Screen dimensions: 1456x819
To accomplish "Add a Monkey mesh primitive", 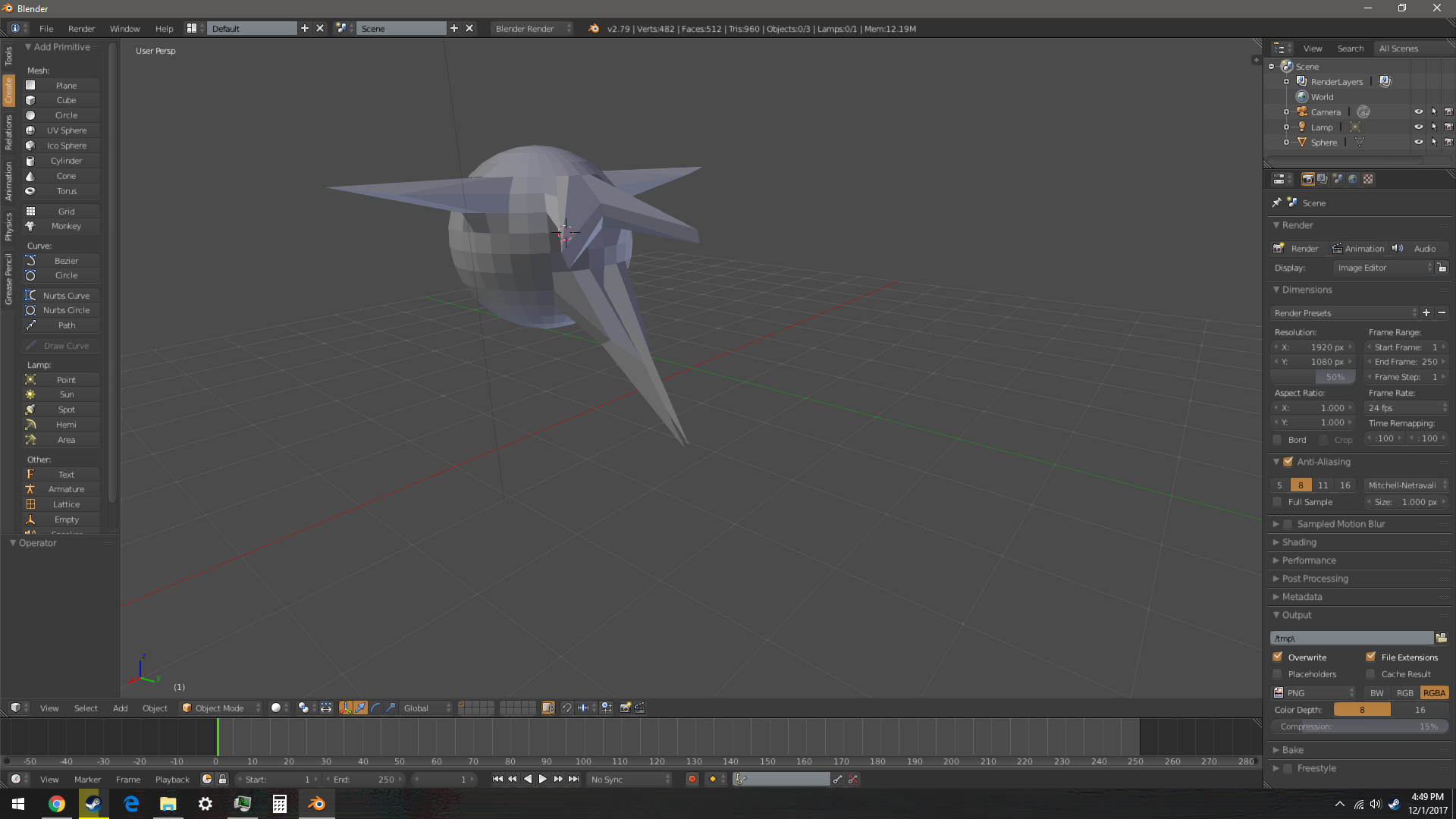I will tap(61, 226).
